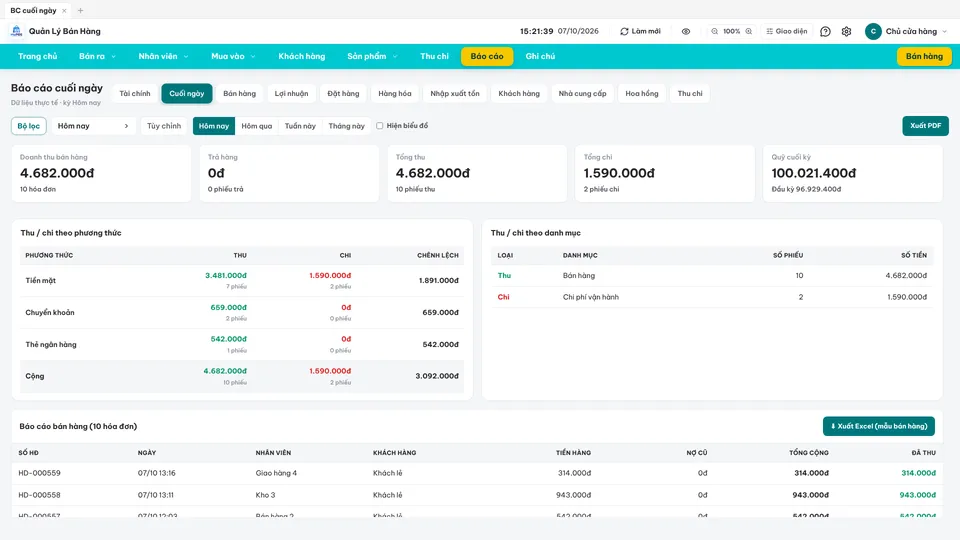Switch to the Thu chi report tab
The image size is (960, 540).
[x=690, y=94]
